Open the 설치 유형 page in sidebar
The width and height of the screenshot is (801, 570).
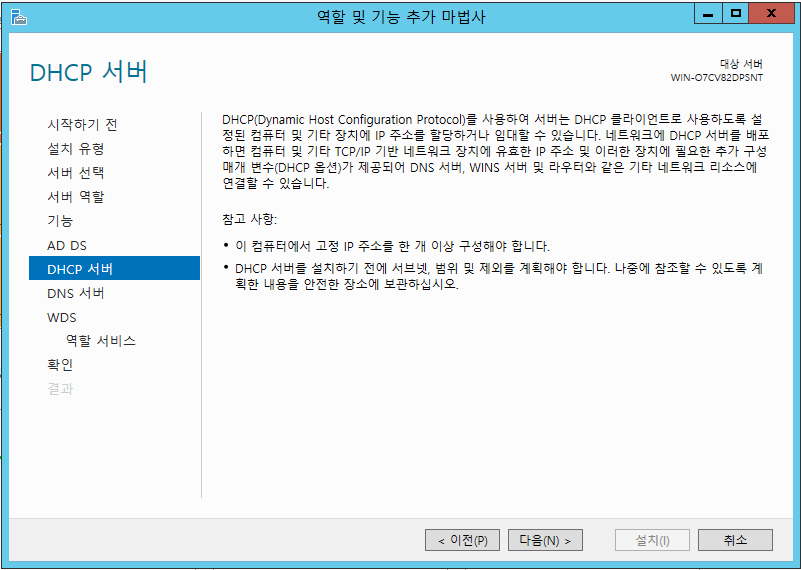pyautogui.click(x=75, y=149)
